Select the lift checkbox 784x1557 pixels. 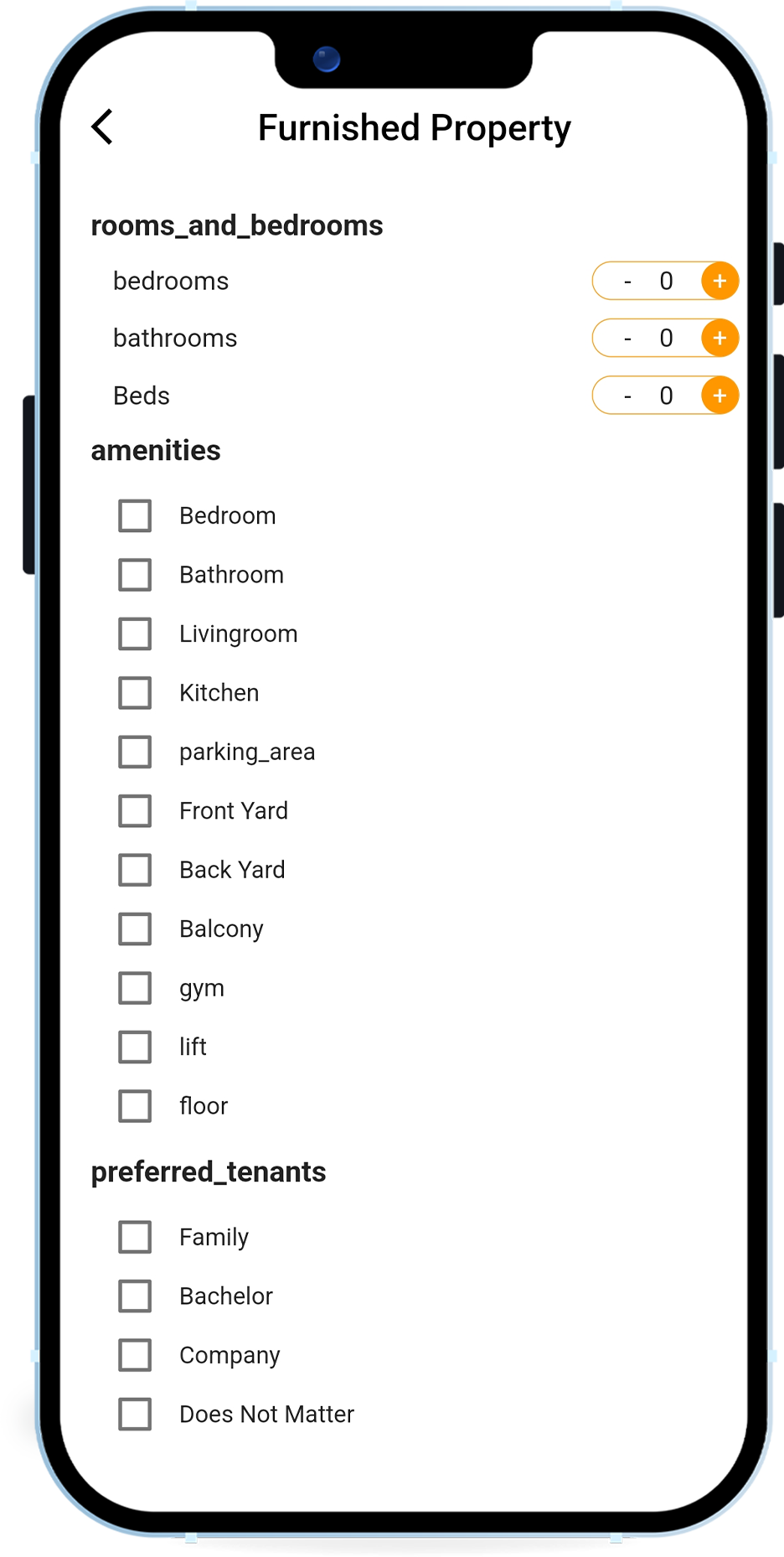[x=135, y=1047]
